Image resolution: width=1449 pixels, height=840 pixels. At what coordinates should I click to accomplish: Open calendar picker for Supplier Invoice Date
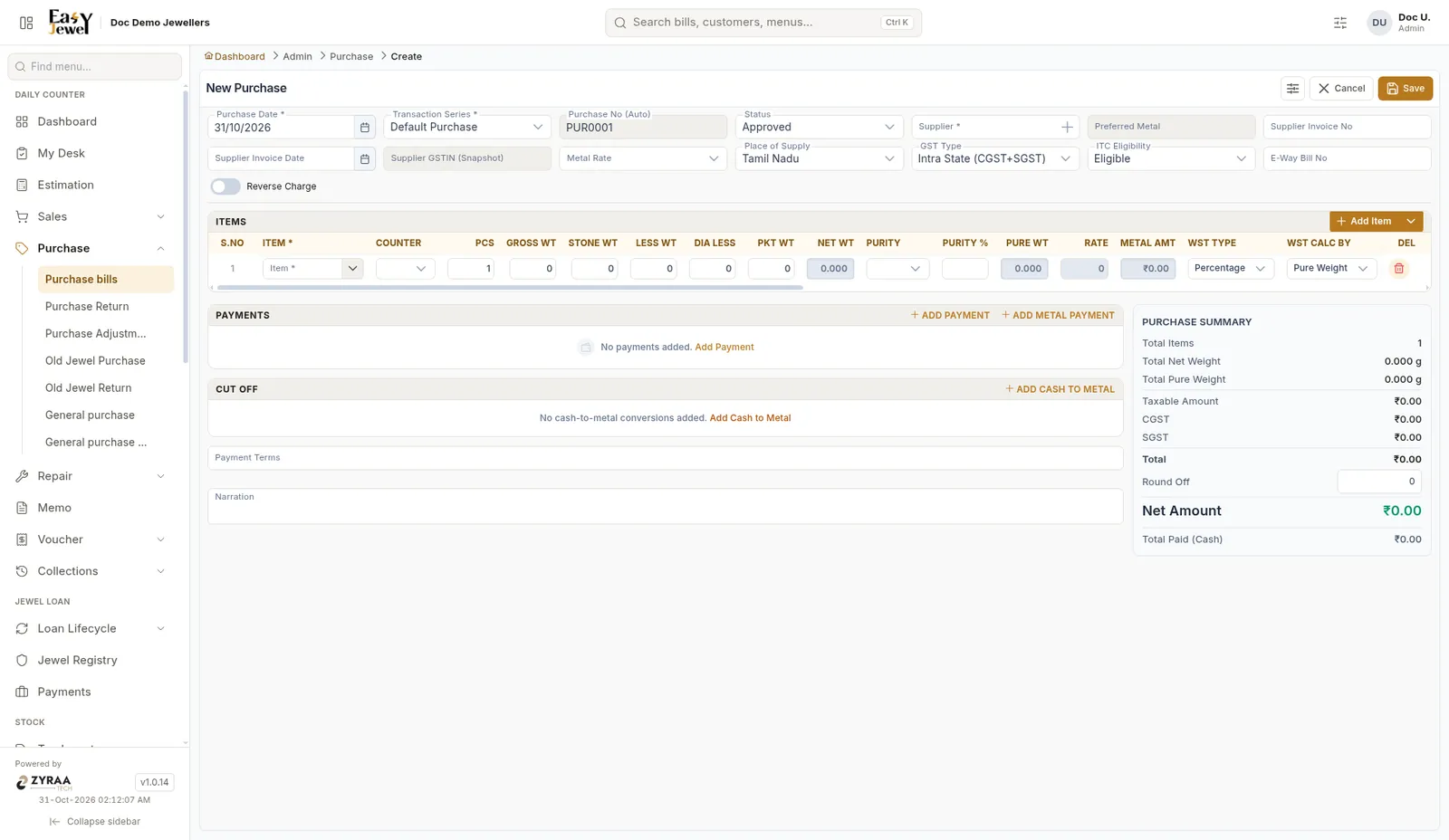[365, 159]
